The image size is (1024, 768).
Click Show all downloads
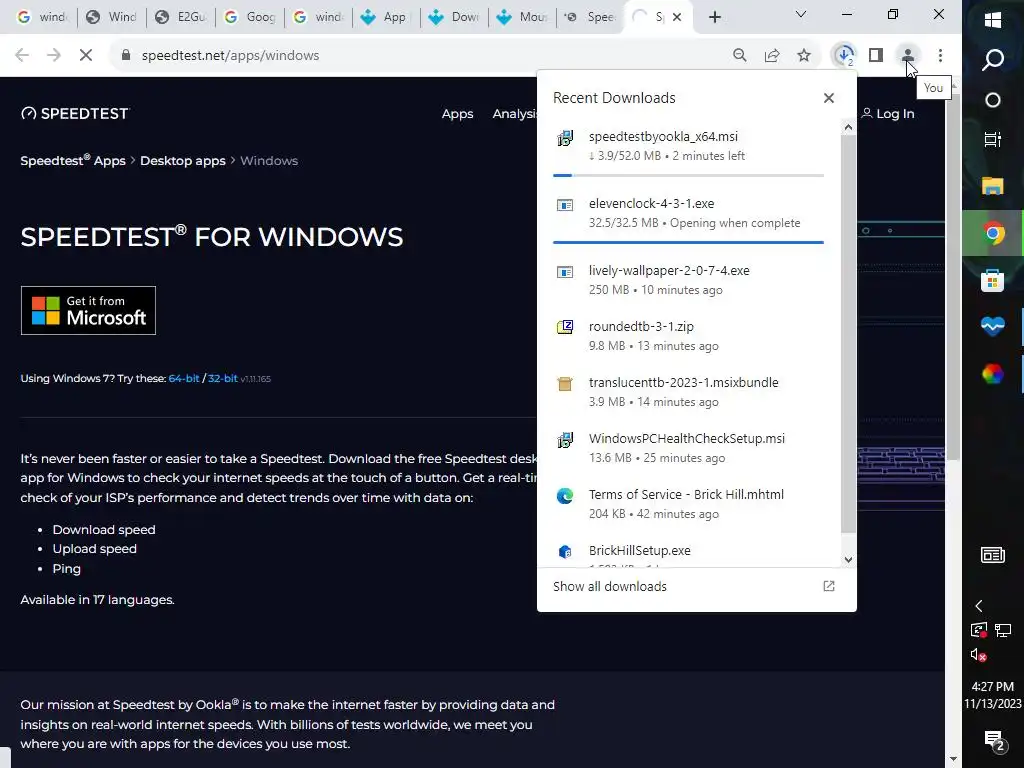coord(610,586)
